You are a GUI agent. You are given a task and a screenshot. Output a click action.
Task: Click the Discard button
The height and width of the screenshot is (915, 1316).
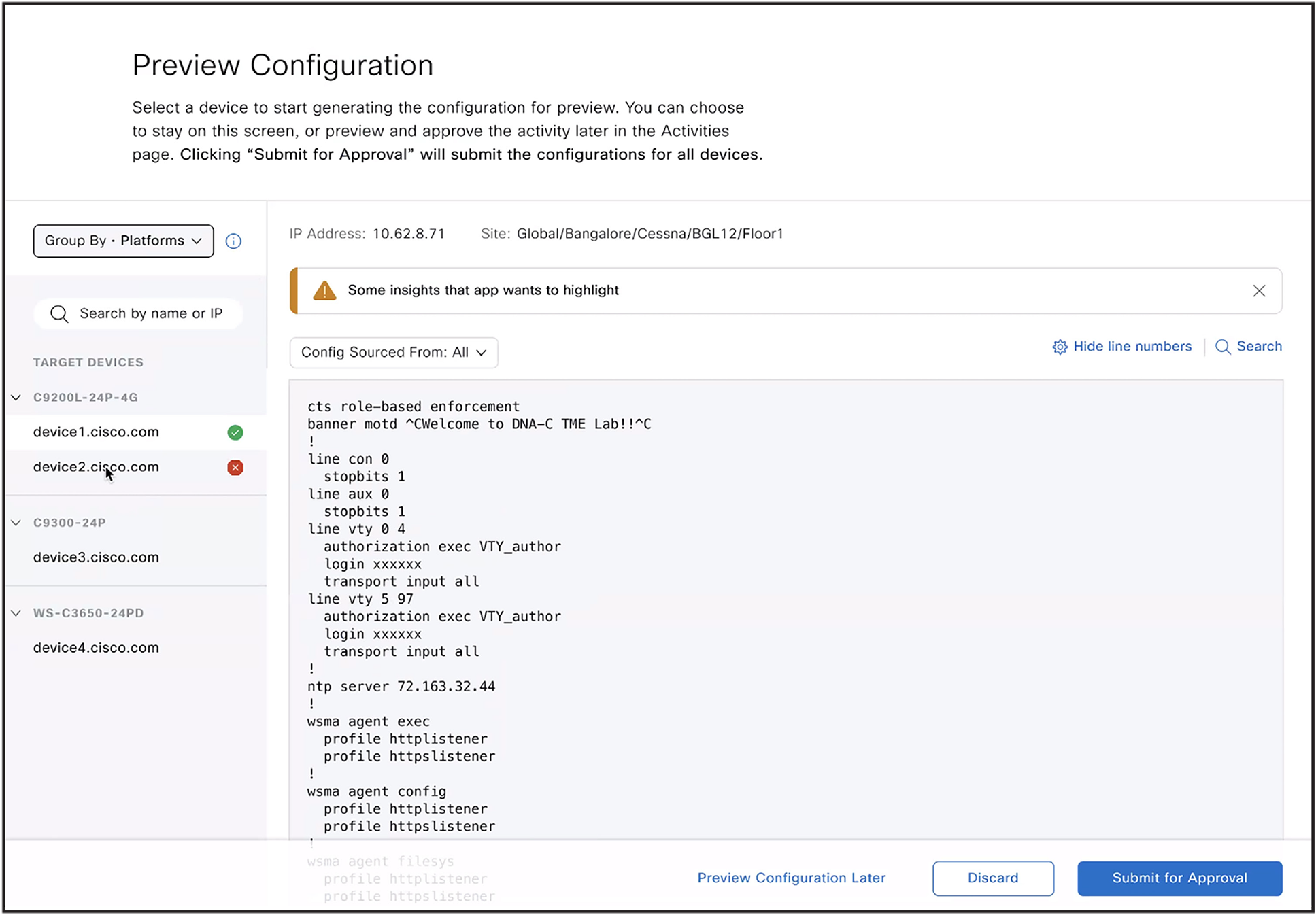993,878
